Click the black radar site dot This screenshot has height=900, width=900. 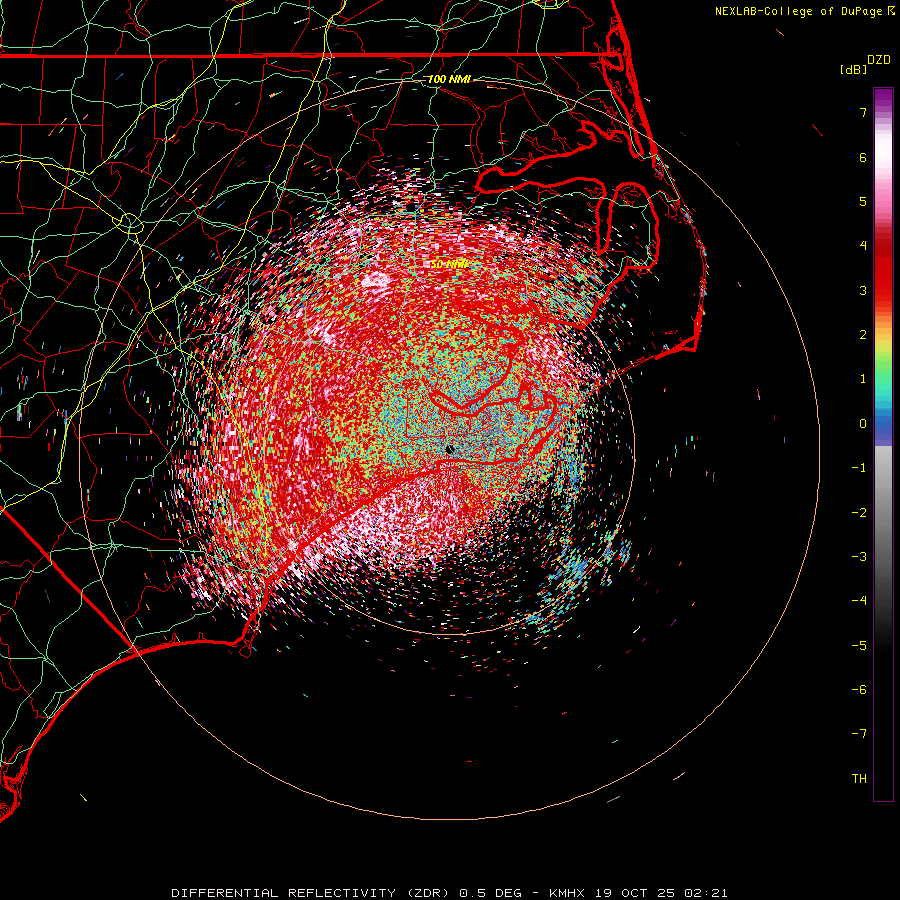(x=449, y=449)
